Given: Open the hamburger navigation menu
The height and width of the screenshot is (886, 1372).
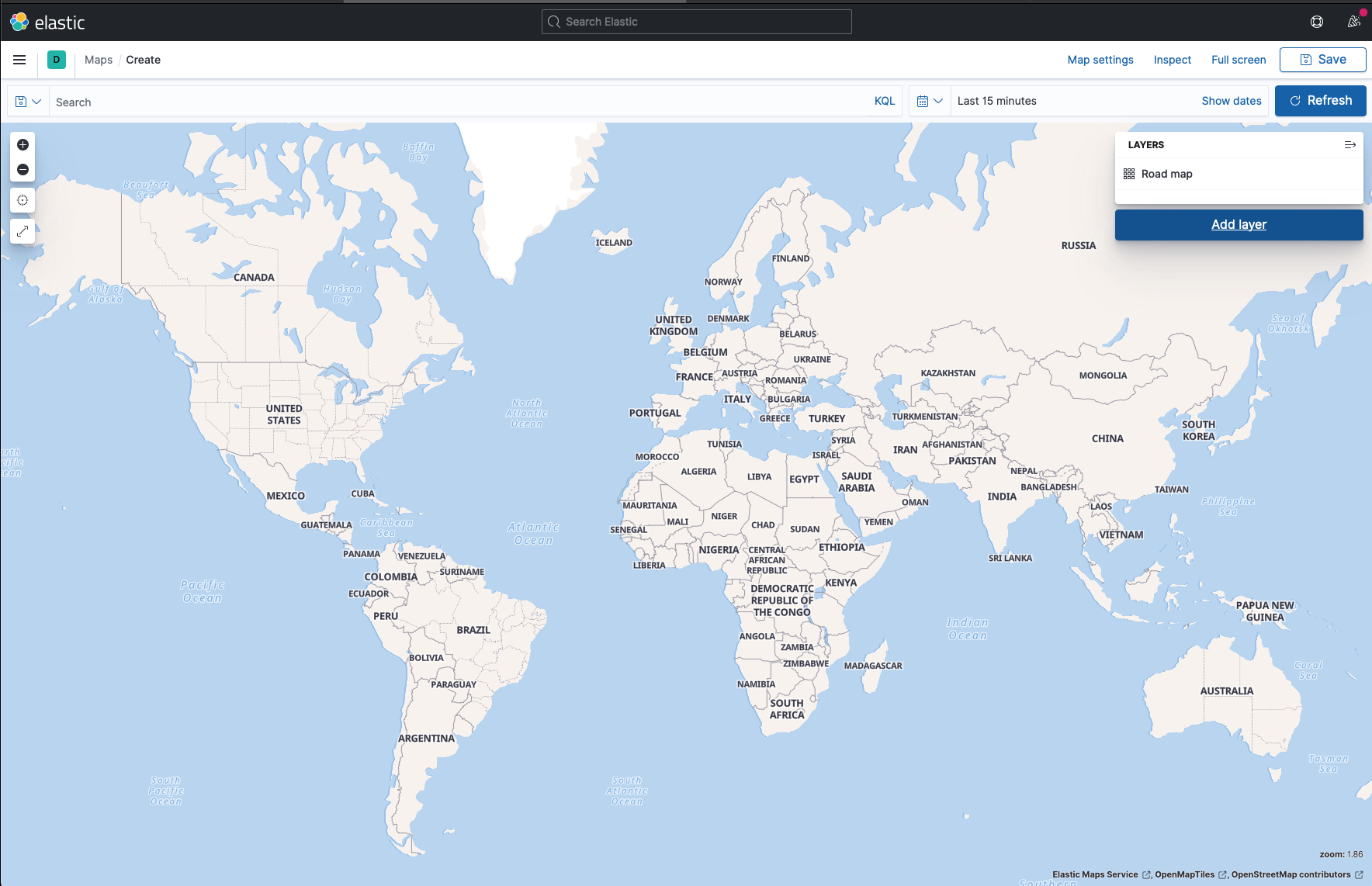Looking at the screenshot, I should [19, 60].
